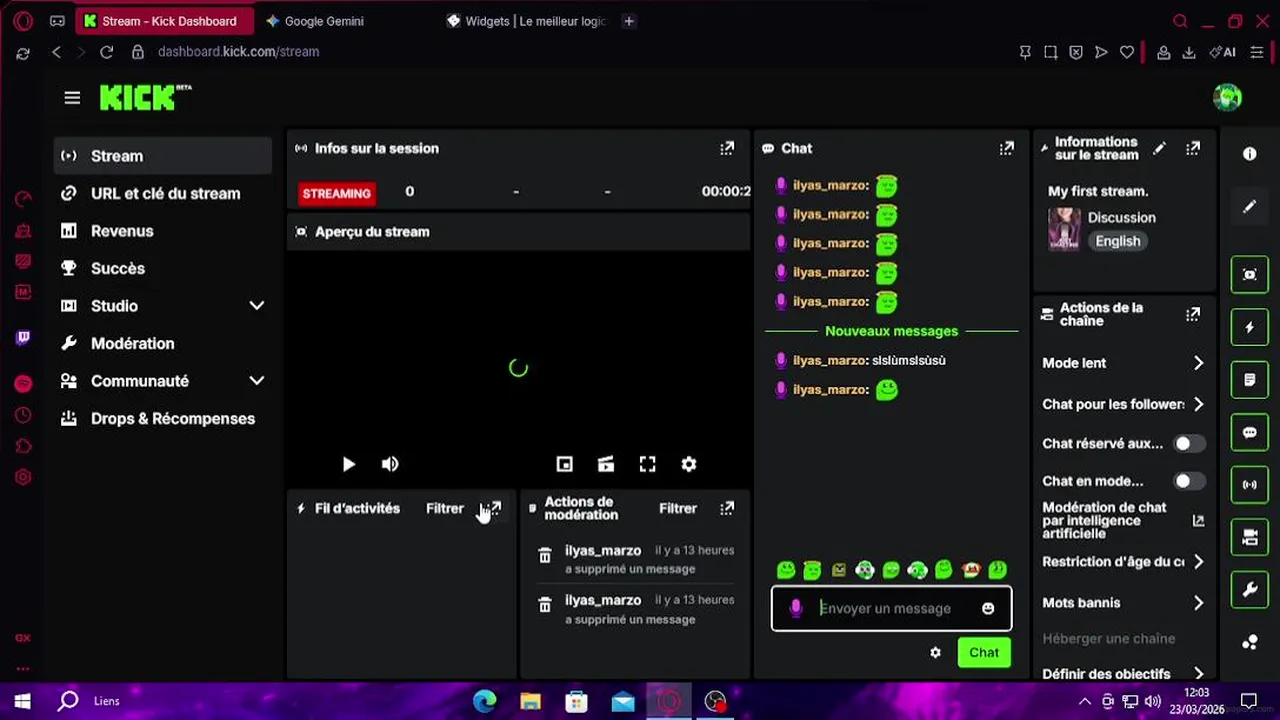Enable the preview mini-player mode
1280x720 pixels.
click(x=565, y=464)
